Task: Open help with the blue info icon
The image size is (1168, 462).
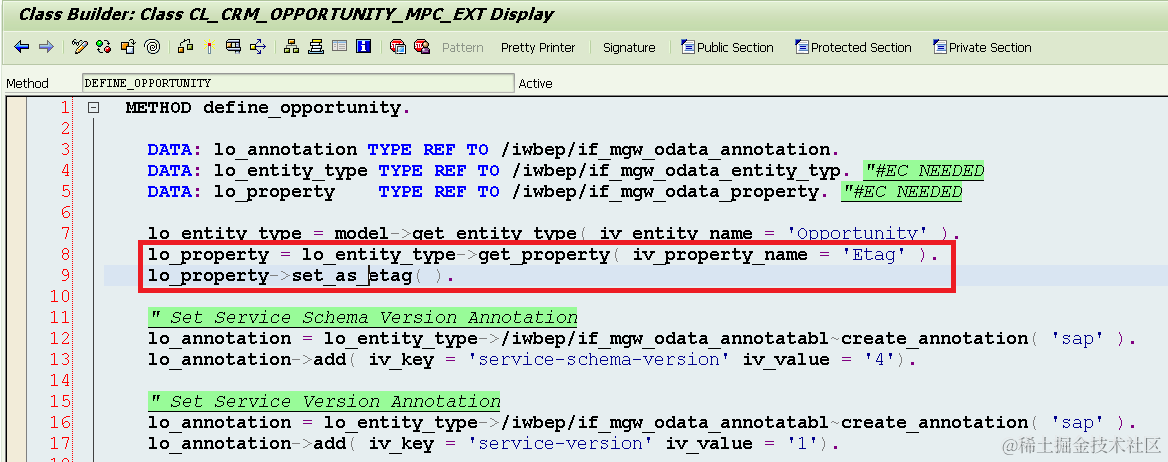Action: click(x=364, y=46)
